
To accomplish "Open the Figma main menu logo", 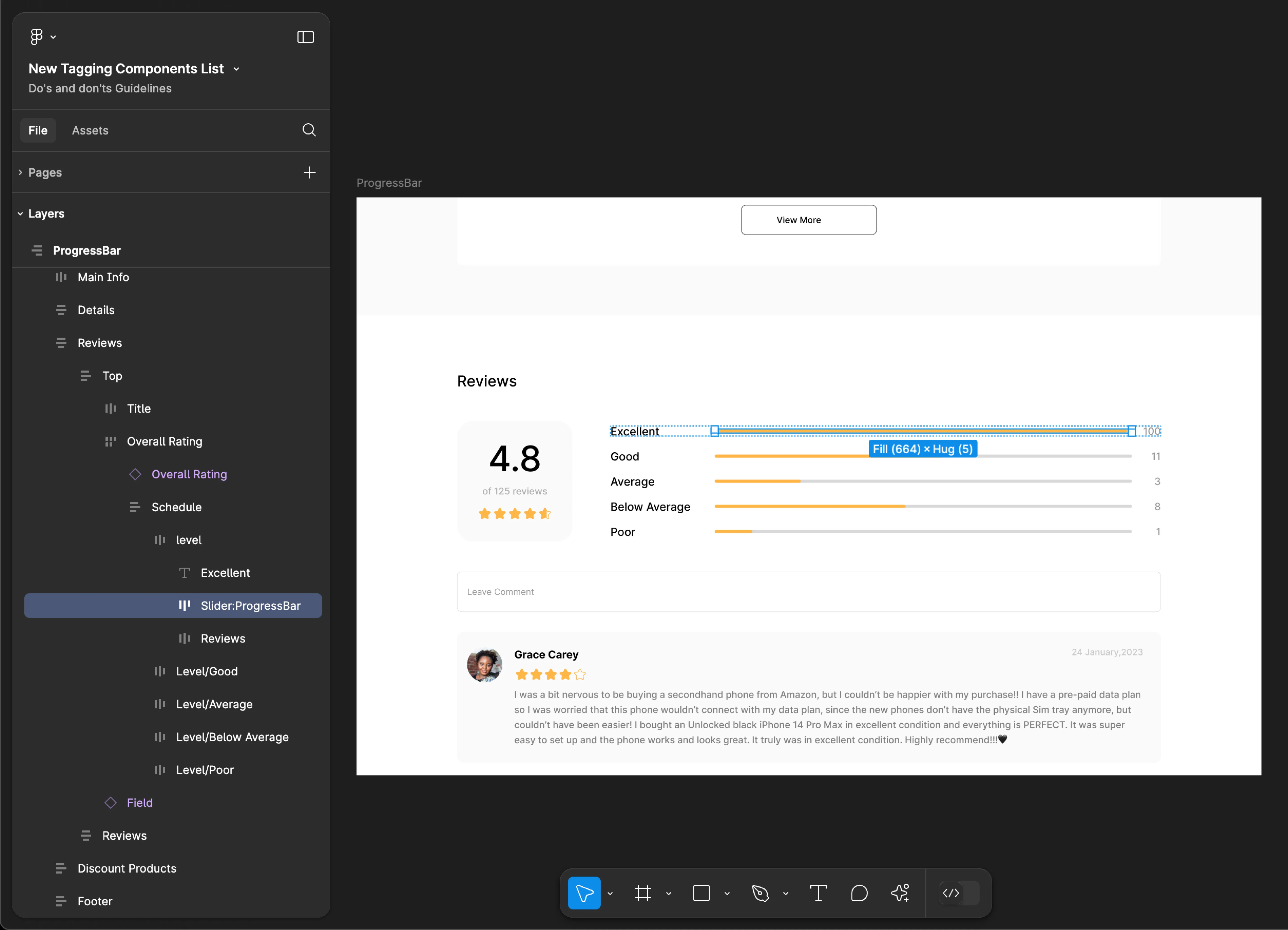I will click(x=37, y=37).
